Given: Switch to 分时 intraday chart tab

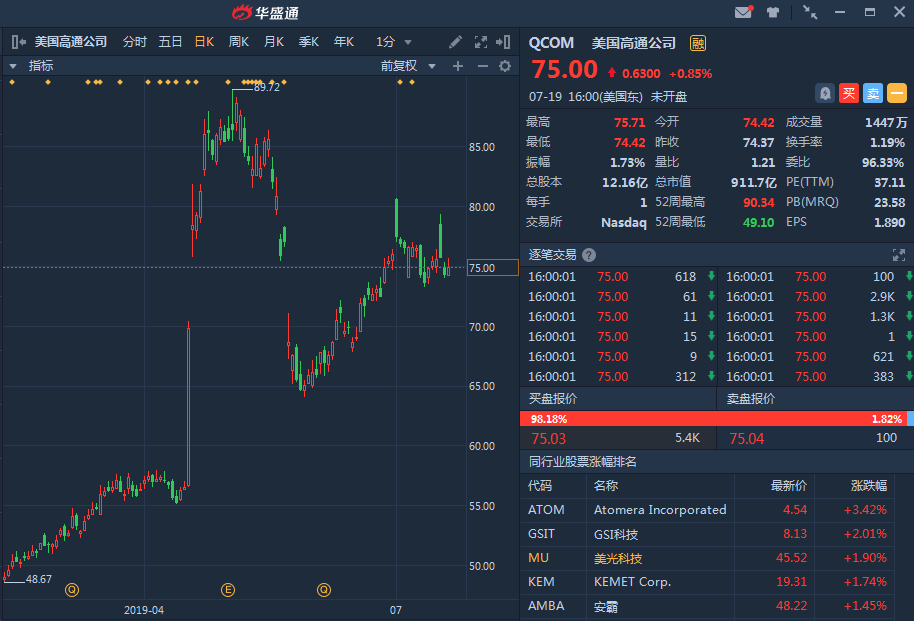Looking at the screenshot, I should click(135, 42).
